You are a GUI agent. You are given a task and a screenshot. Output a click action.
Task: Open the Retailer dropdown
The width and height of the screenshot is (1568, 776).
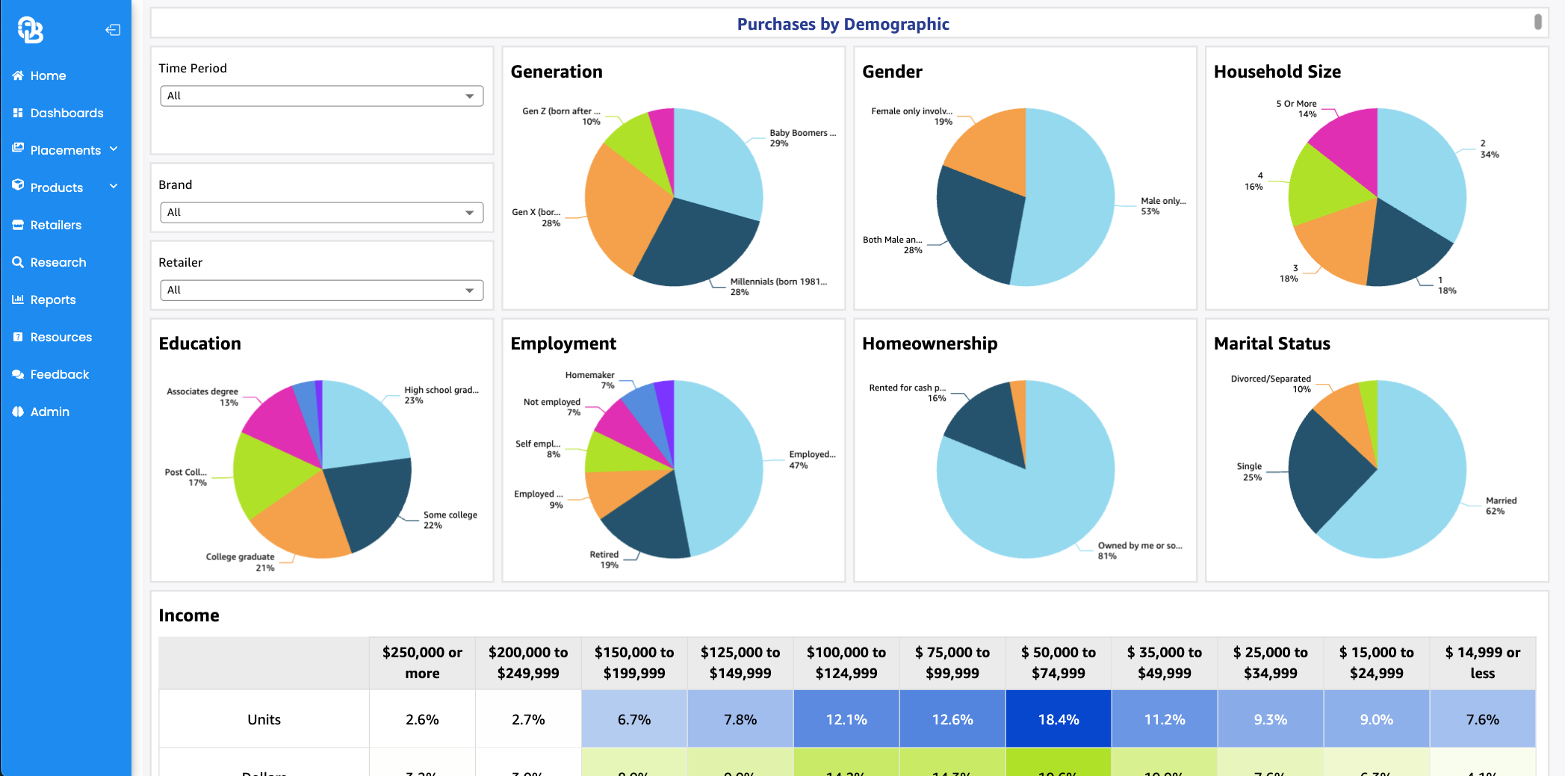pos(322,290)
